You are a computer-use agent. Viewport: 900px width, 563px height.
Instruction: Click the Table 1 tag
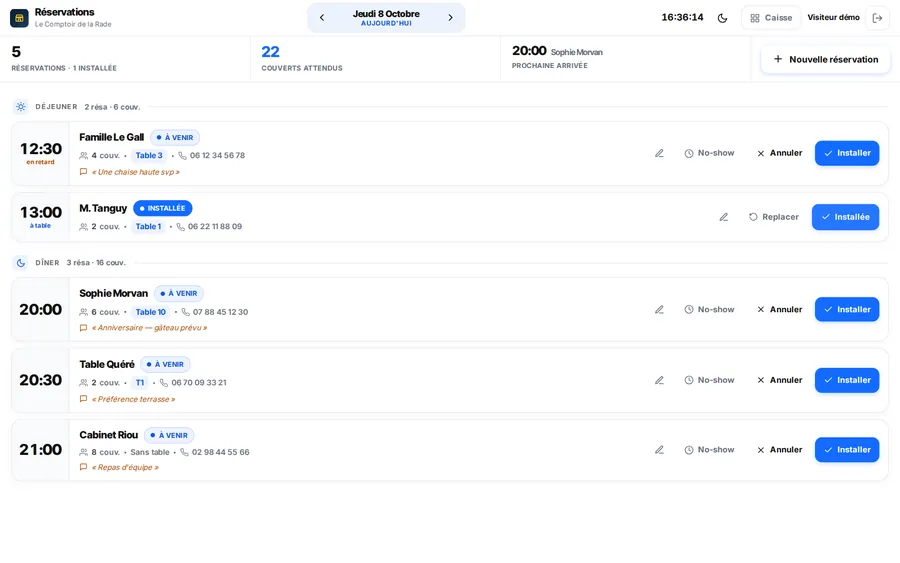click(148, 227)
